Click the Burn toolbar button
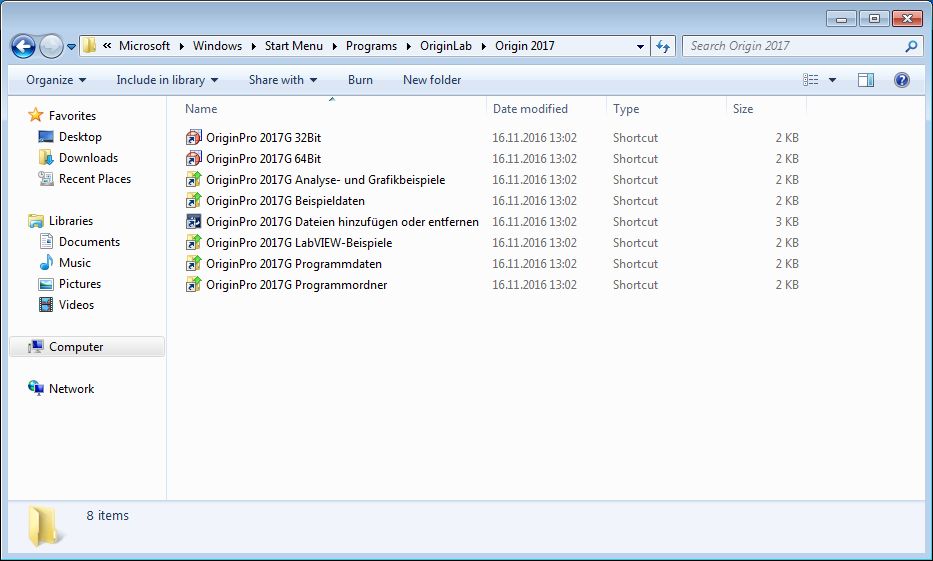 pos(360,80)
